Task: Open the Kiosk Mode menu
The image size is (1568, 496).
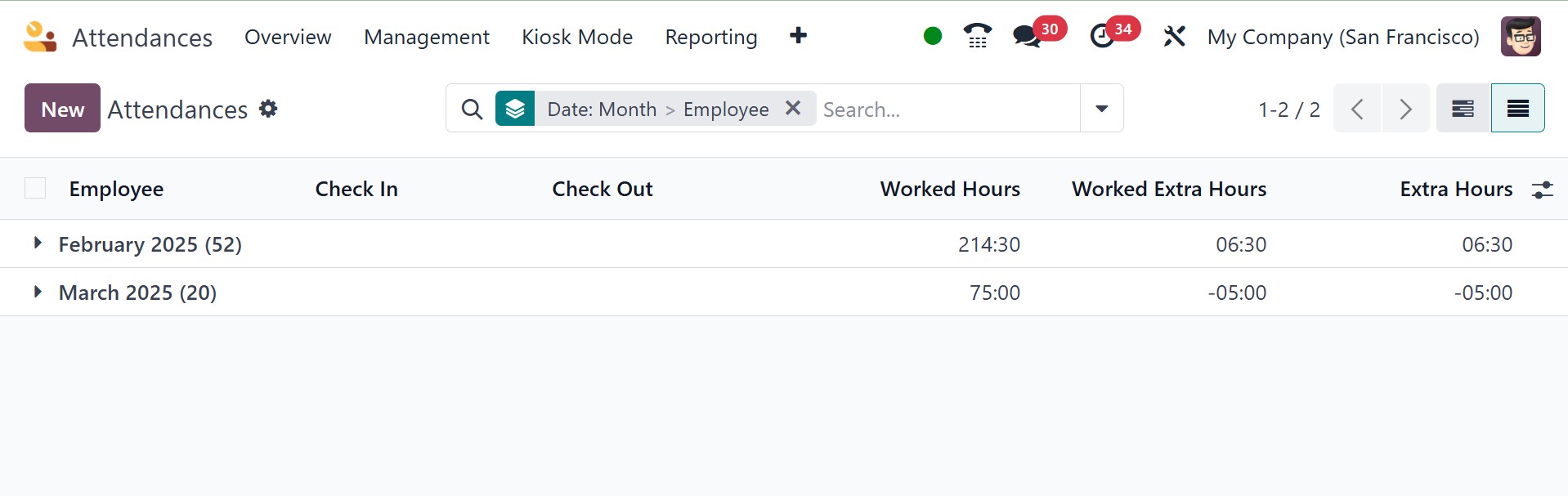Action: coord(577,37)
